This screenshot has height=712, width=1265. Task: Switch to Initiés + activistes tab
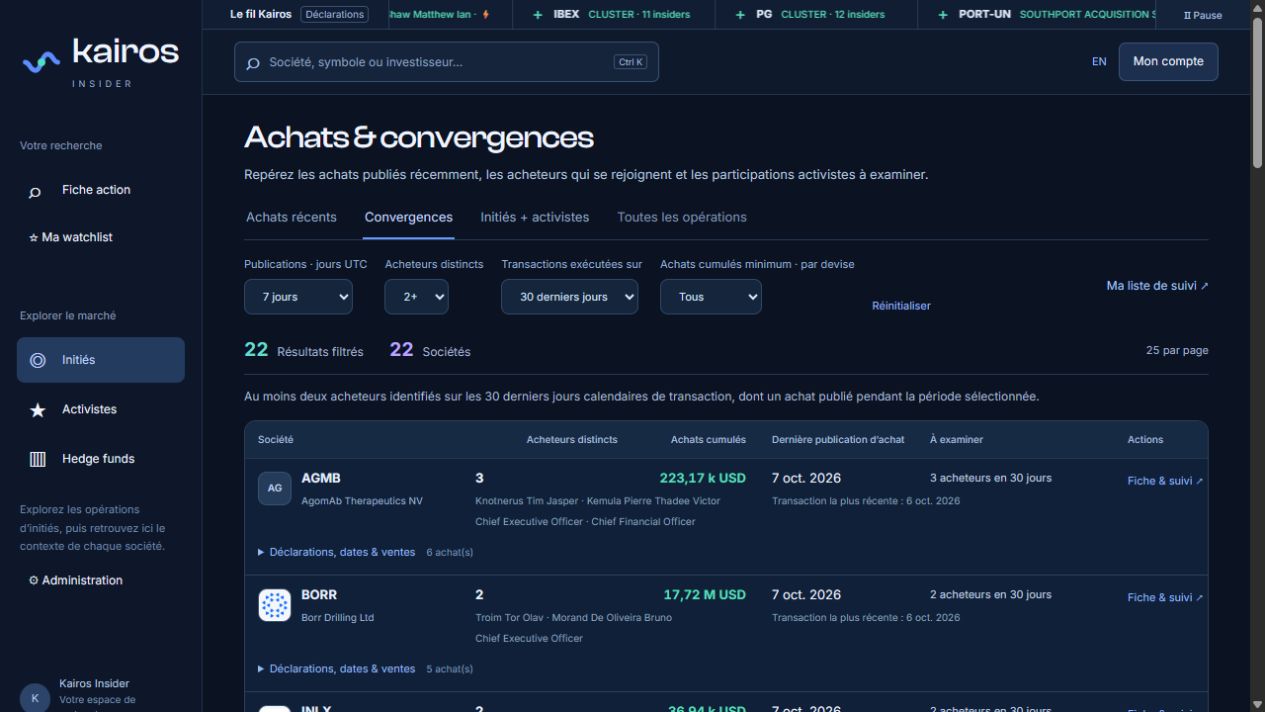[x=534, y=217]
